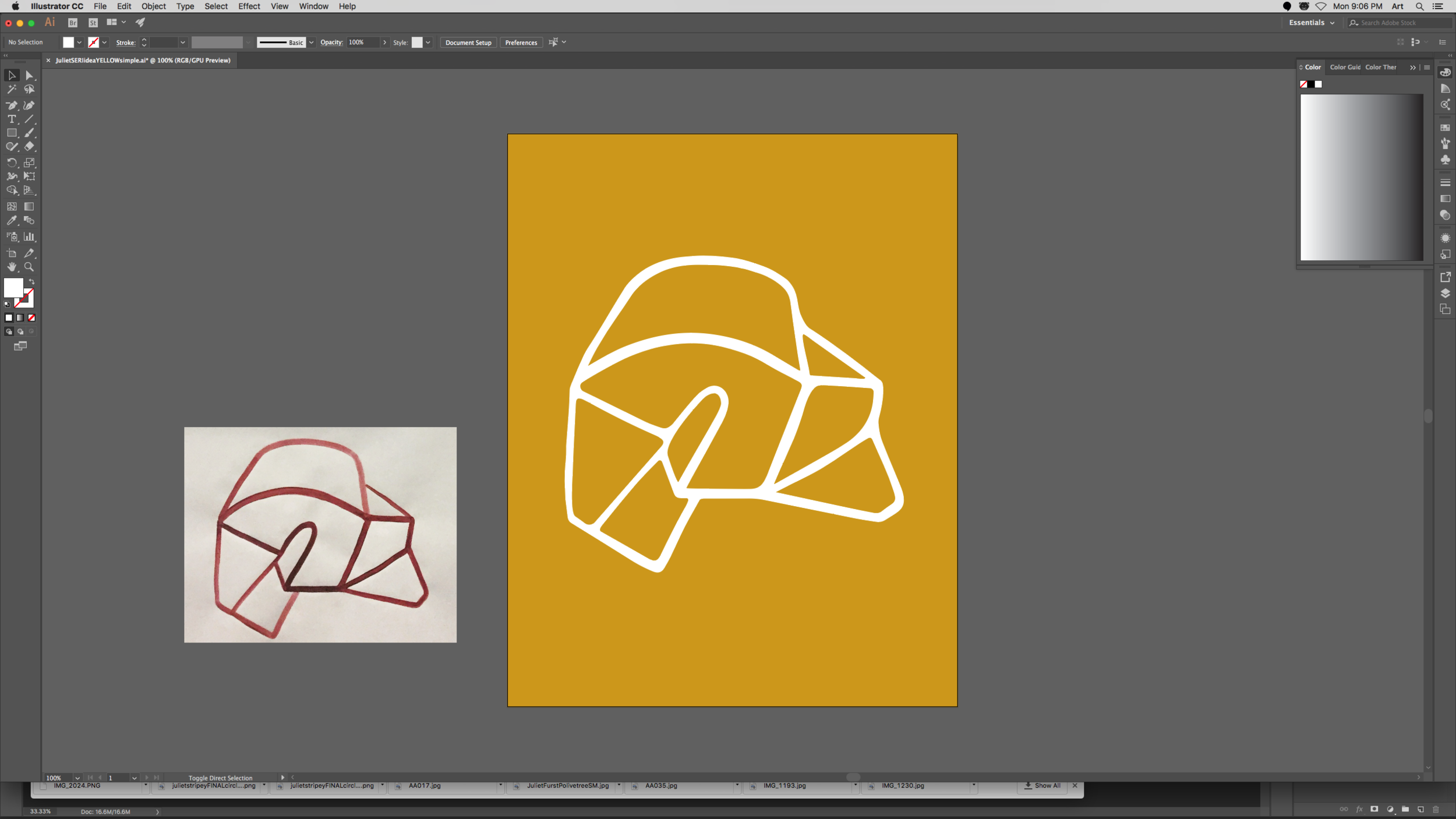This screenshot has width=1456, height=819.
Task: Select the Rectangle tool
Action: coord(12,133)
